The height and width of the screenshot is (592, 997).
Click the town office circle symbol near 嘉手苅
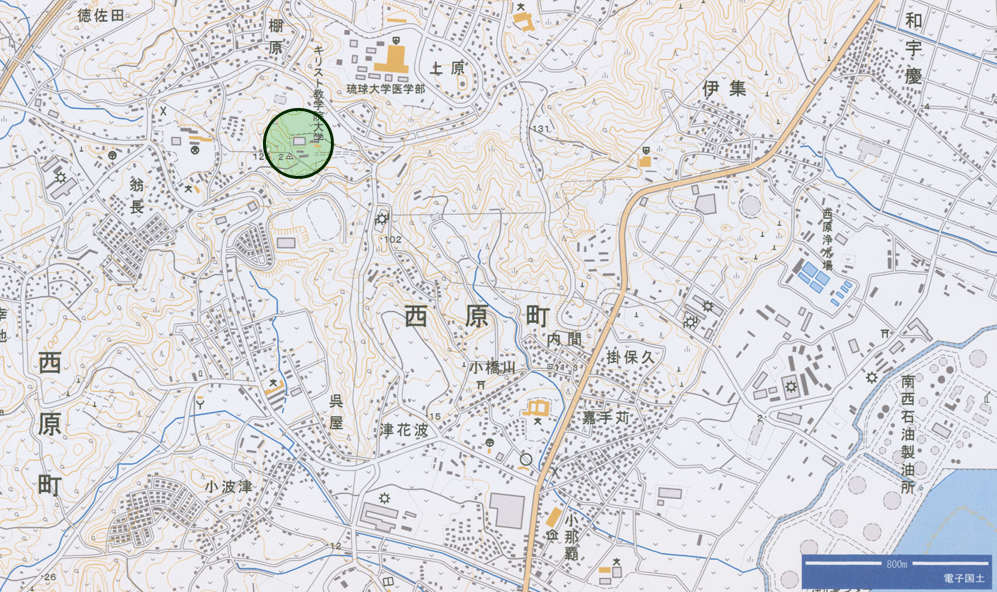pos(526,459)
